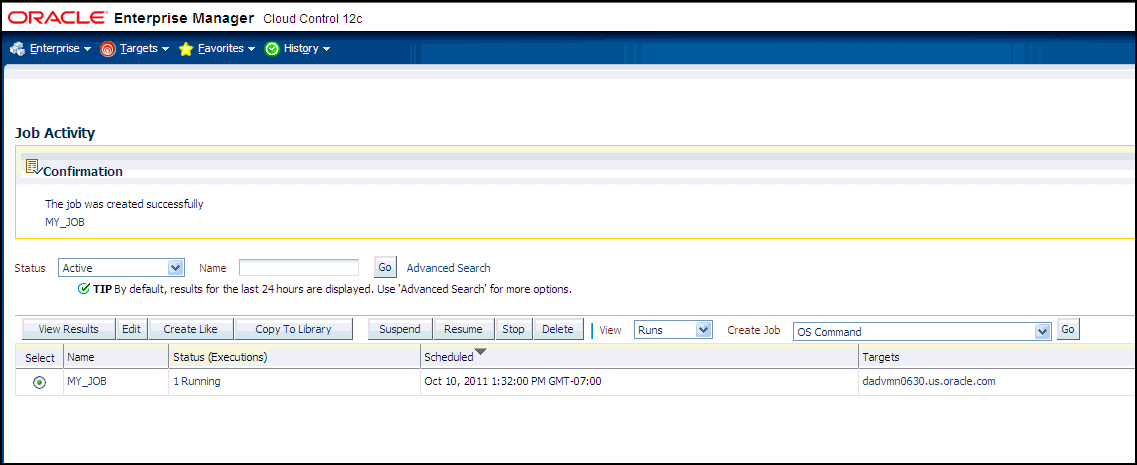
Task: Open the 1 Running status link
Action: click(197, 381)
